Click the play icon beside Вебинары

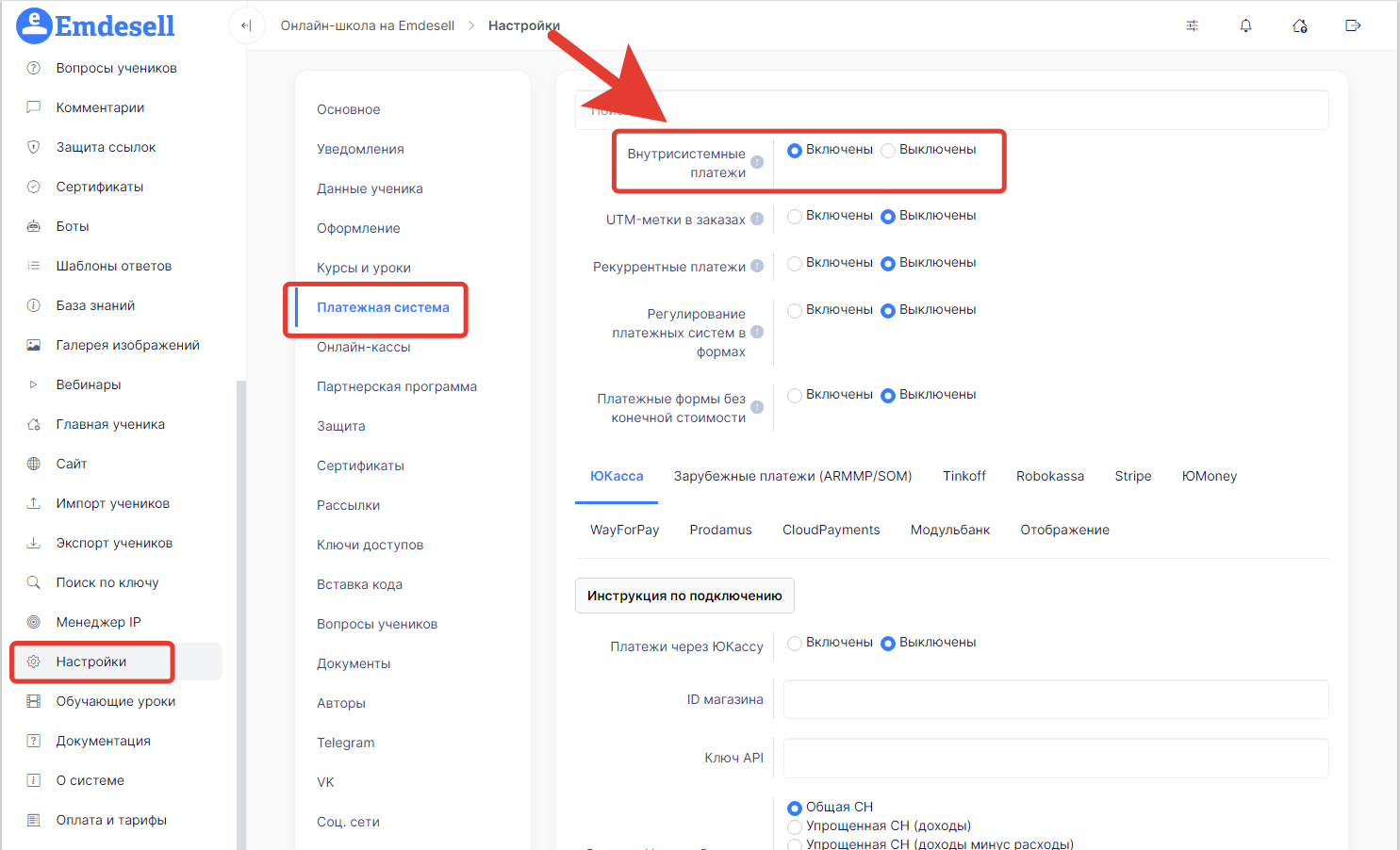34,384
